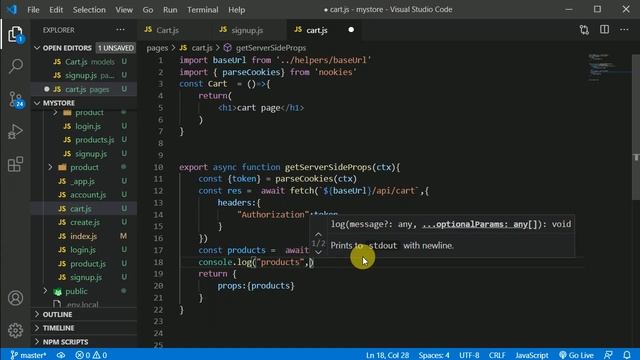The height and width of the screenshot is (360, 640).
Task: Open the Search view icon
Action: tap(16, 66)
